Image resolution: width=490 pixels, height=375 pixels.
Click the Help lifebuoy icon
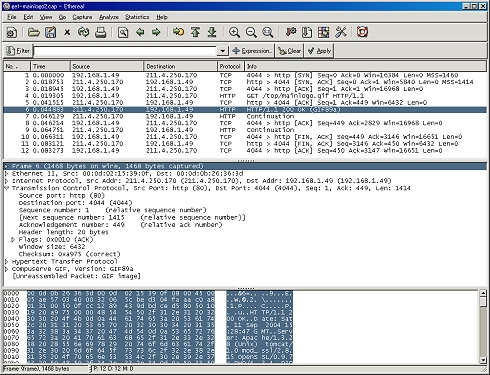[x=362, y=32]
